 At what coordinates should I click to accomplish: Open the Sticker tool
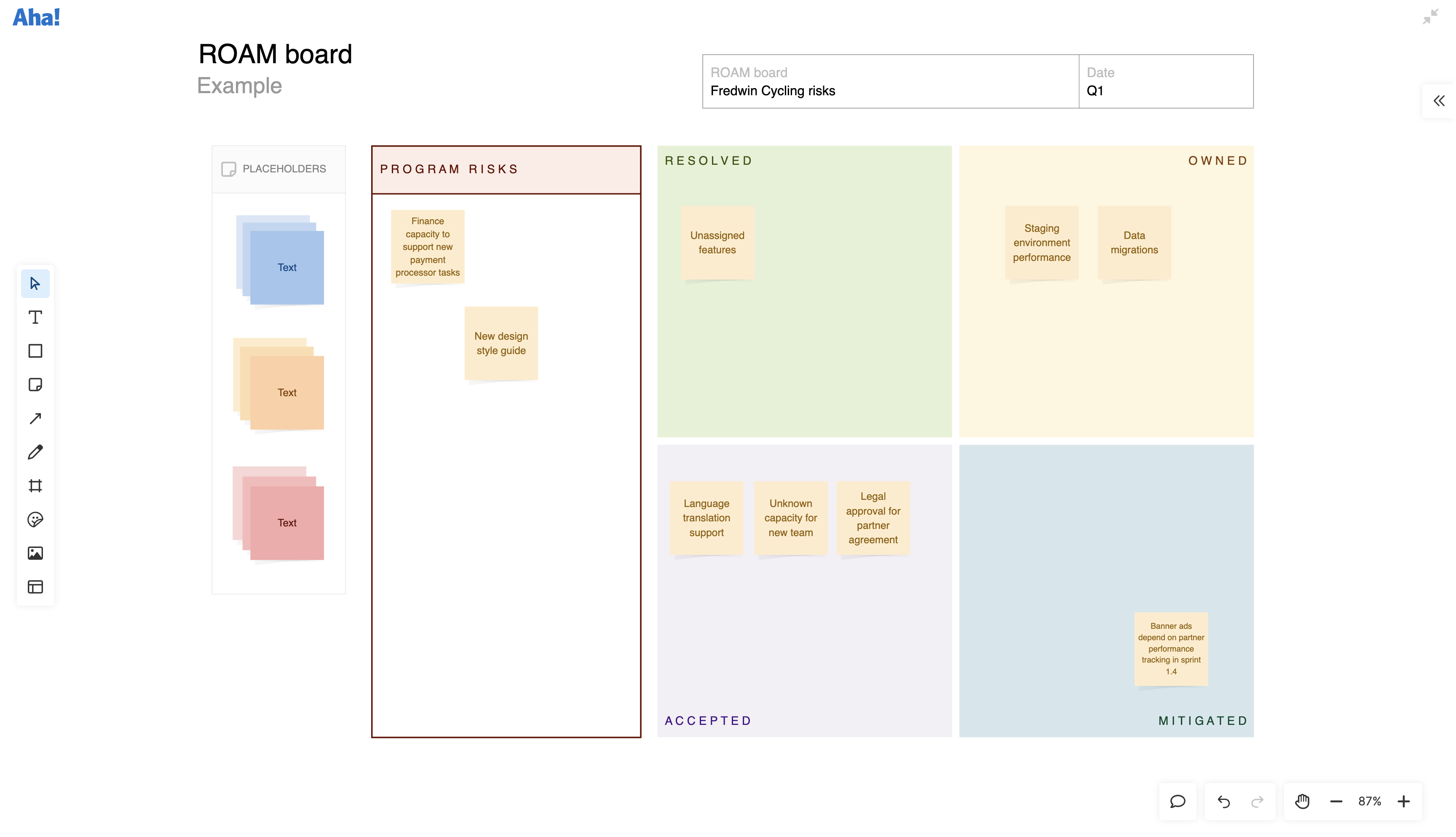pyautogui.click(x=35, y=519)
